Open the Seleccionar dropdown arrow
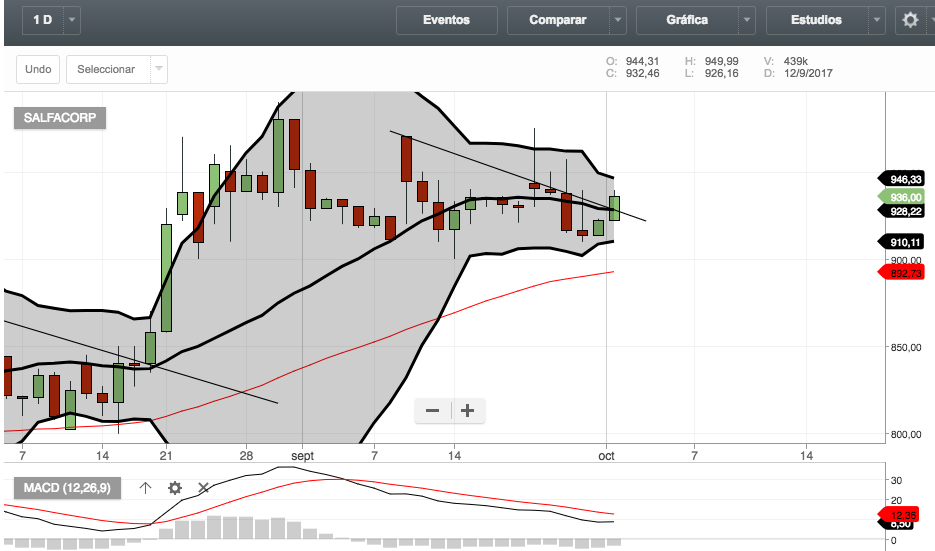This screenshot has width=935, height=551. pos(159,69)
